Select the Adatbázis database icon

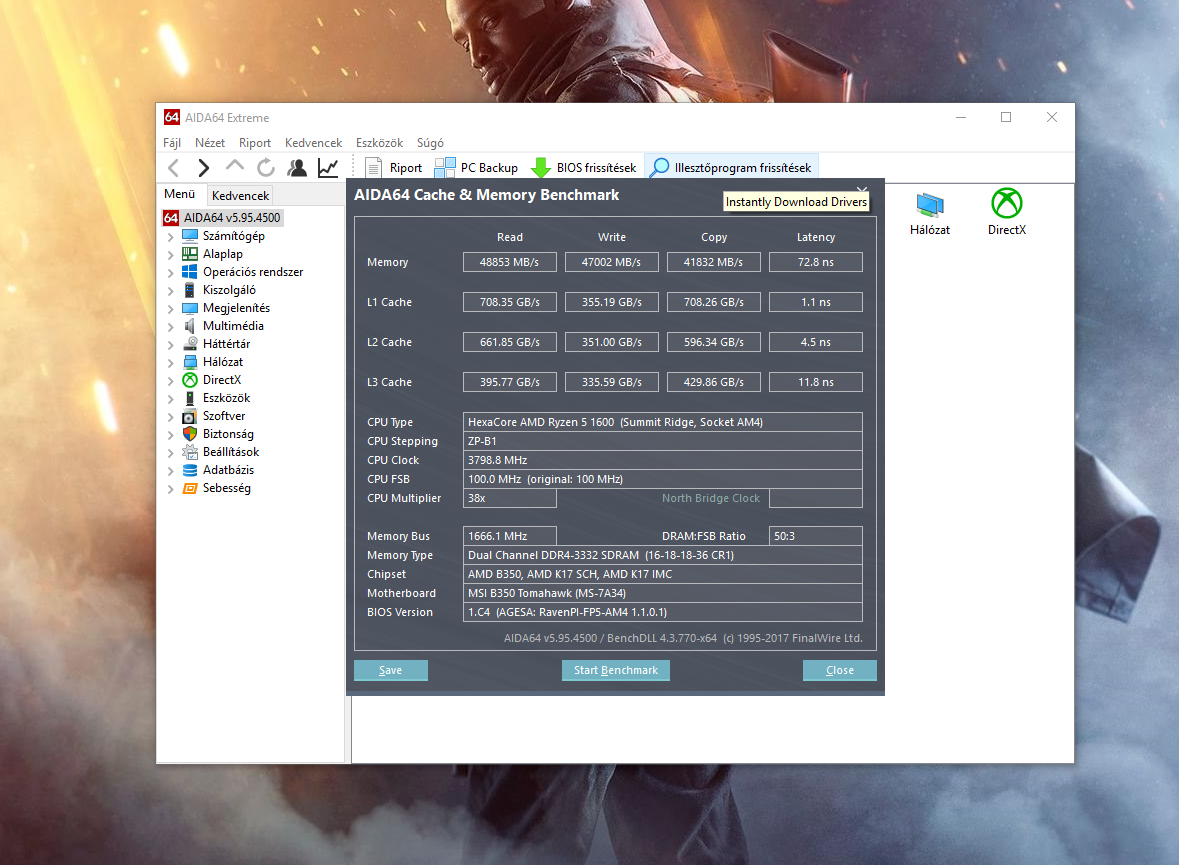click(x=190, y=470)
